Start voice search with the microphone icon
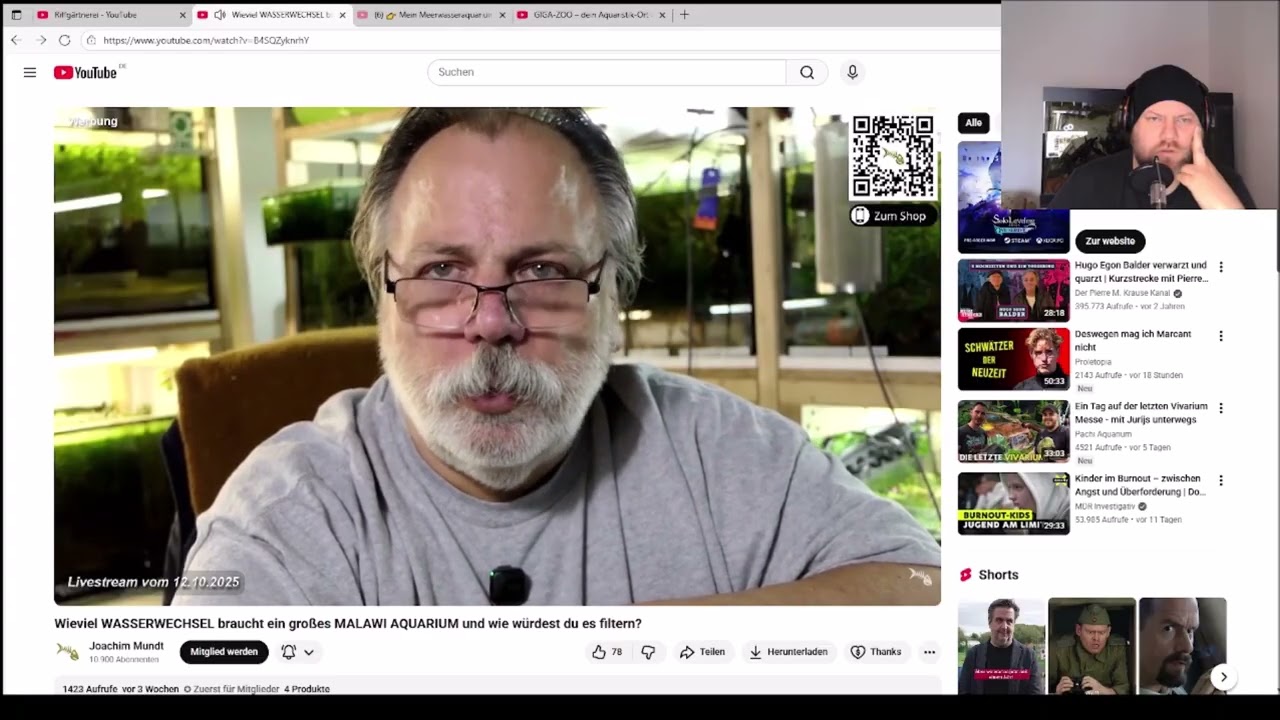1280x720 pixels. tap(852, 72)
